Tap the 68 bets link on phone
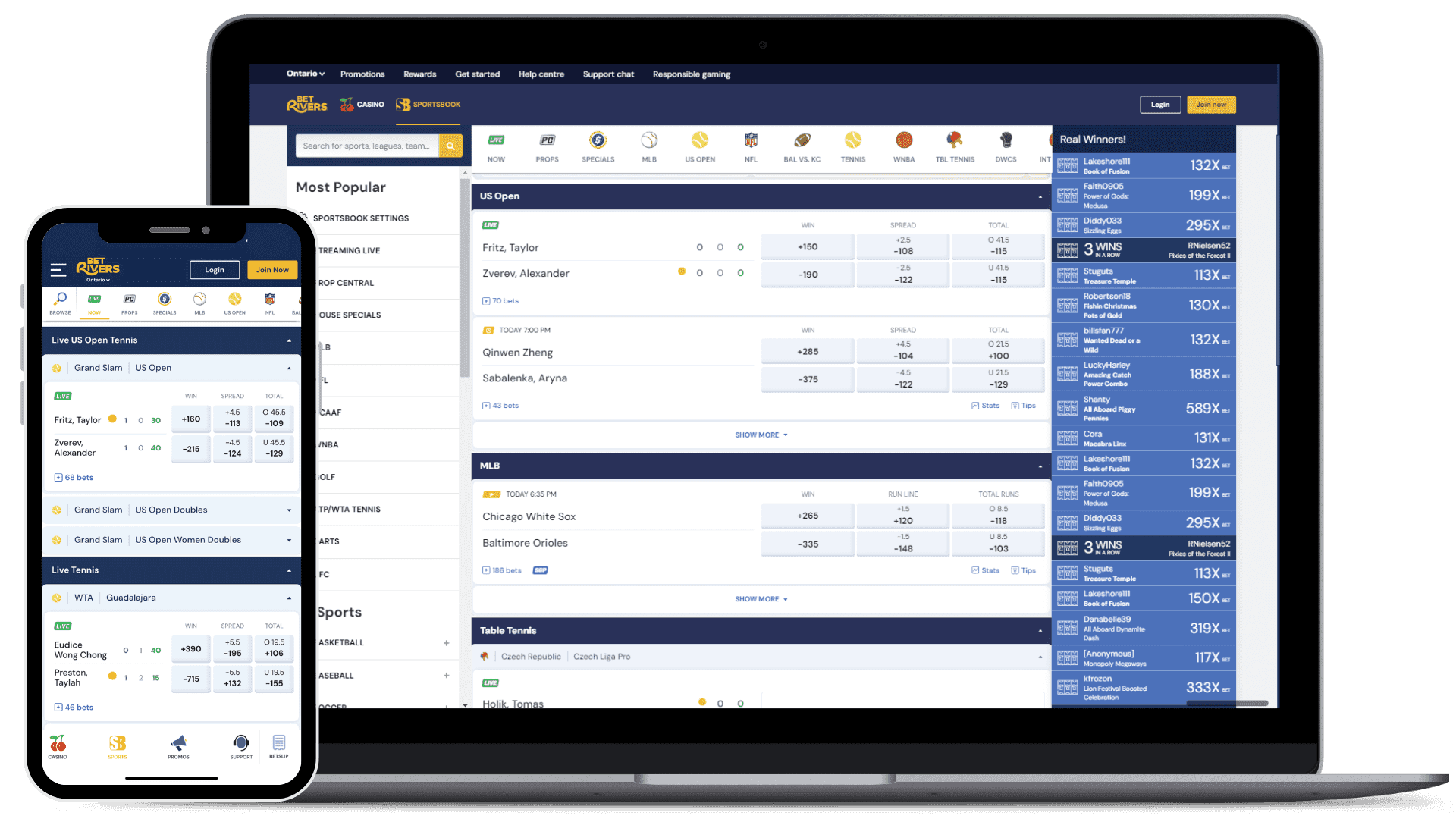The width and height of the screenshot is (1456, 819). coord(74,478)
